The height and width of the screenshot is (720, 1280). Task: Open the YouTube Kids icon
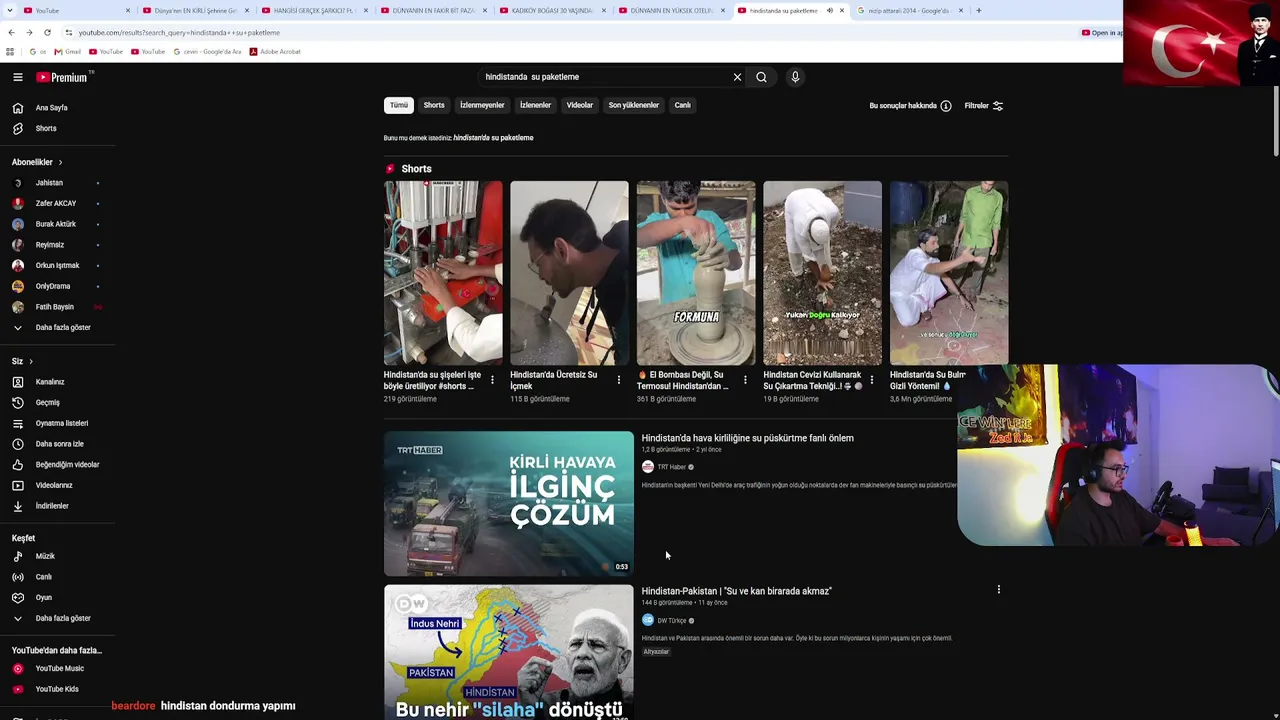coord(18,689)
